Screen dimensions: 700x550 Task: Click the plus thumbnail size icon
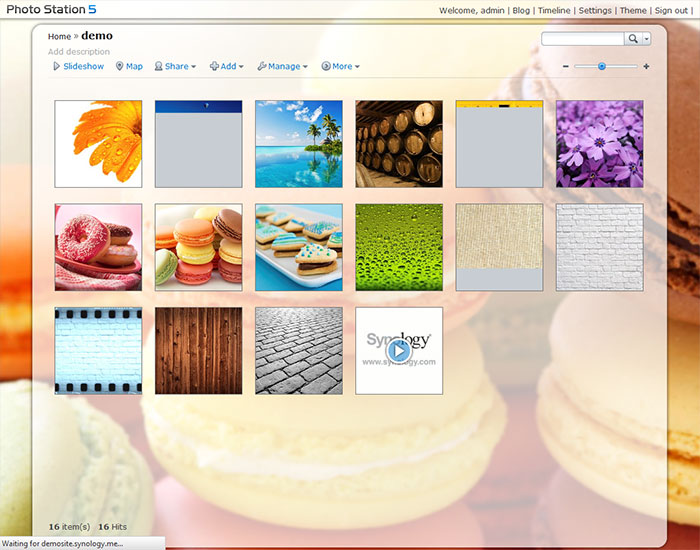[646, 67]
